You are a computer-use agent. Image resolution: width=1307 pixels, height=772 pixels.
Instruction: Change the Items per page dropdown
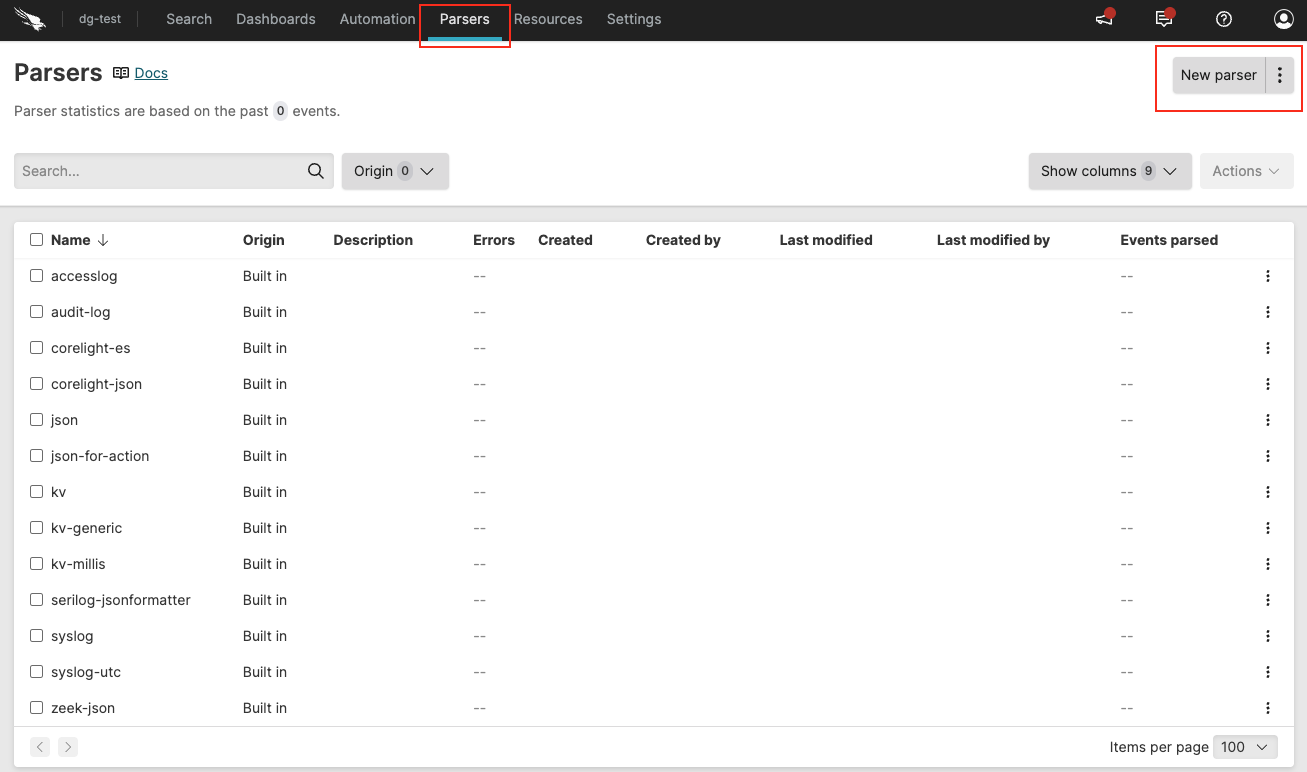[x=1245, y=746]
